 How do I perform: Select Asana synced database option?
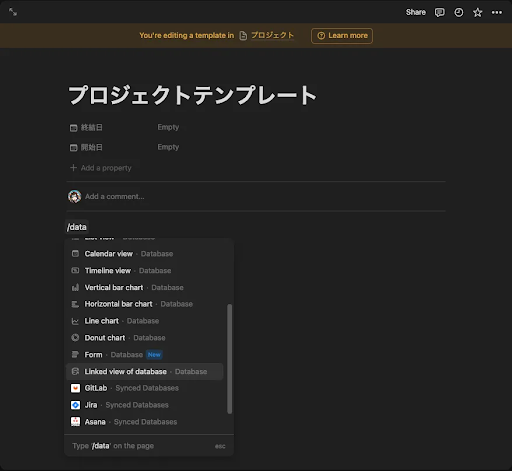145,422
